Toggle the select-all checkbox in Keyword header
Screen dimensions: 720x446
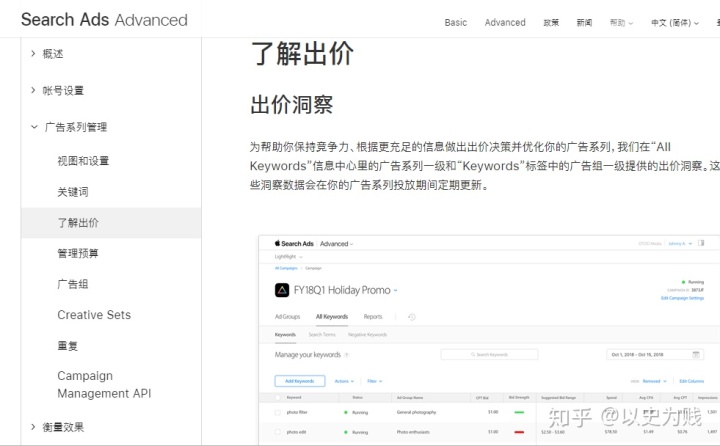[278, 397]
